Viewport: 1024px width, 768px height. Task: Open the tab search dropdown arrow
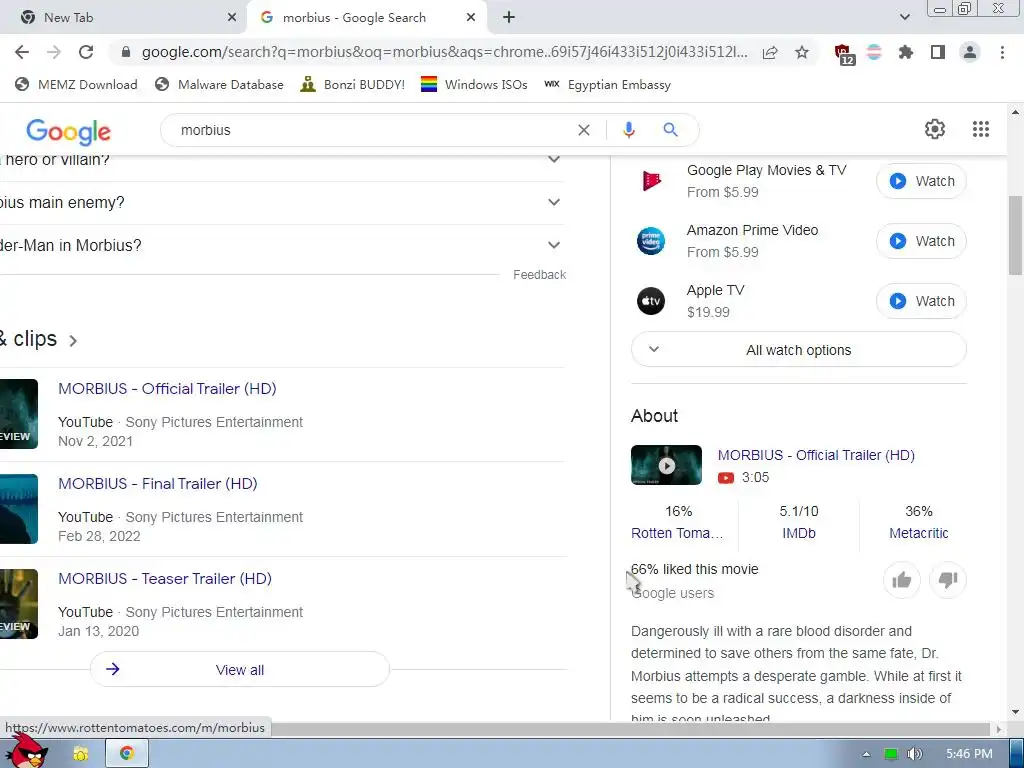[904, 18]
